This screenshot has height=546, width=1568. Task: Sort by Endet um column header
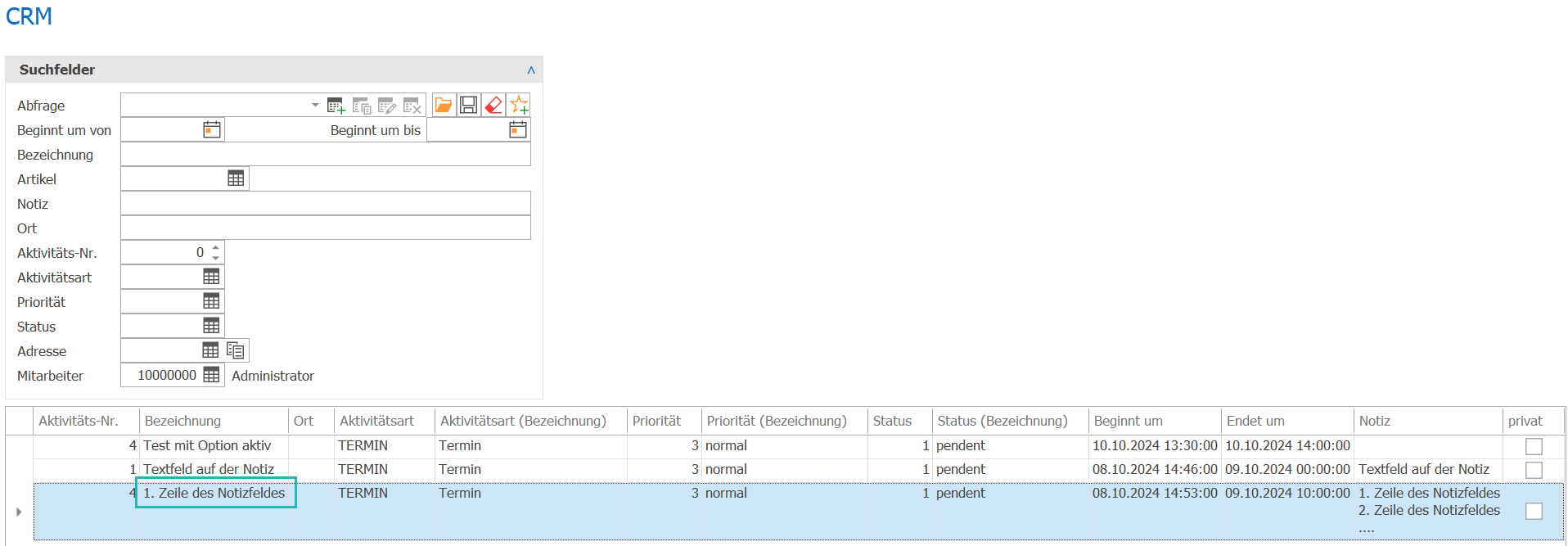coord(1287,421)
